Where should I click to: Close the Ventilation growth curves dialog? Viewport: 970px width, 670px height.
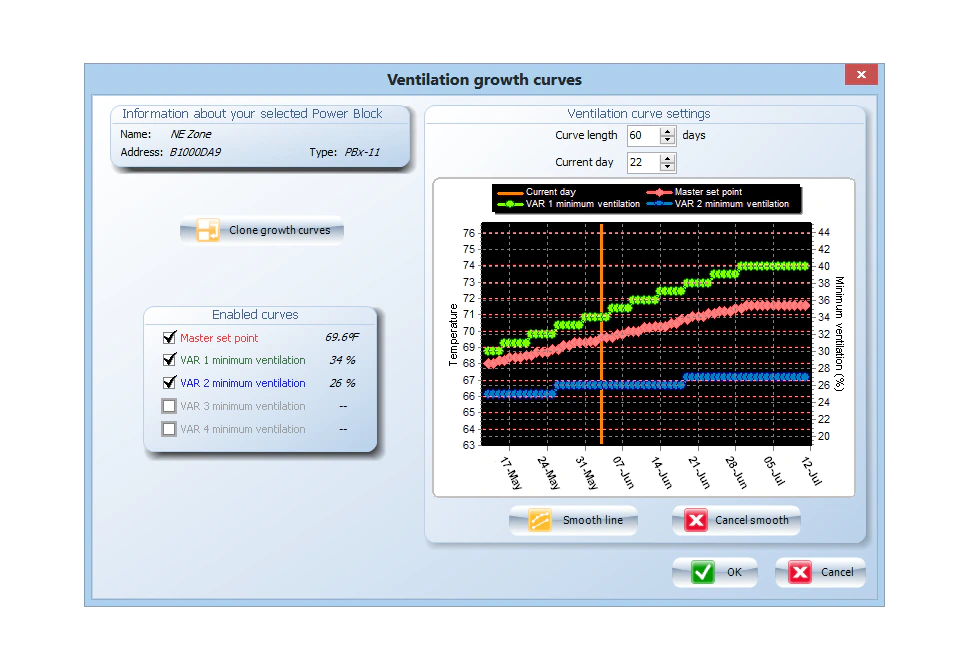(x=861, y=75)
